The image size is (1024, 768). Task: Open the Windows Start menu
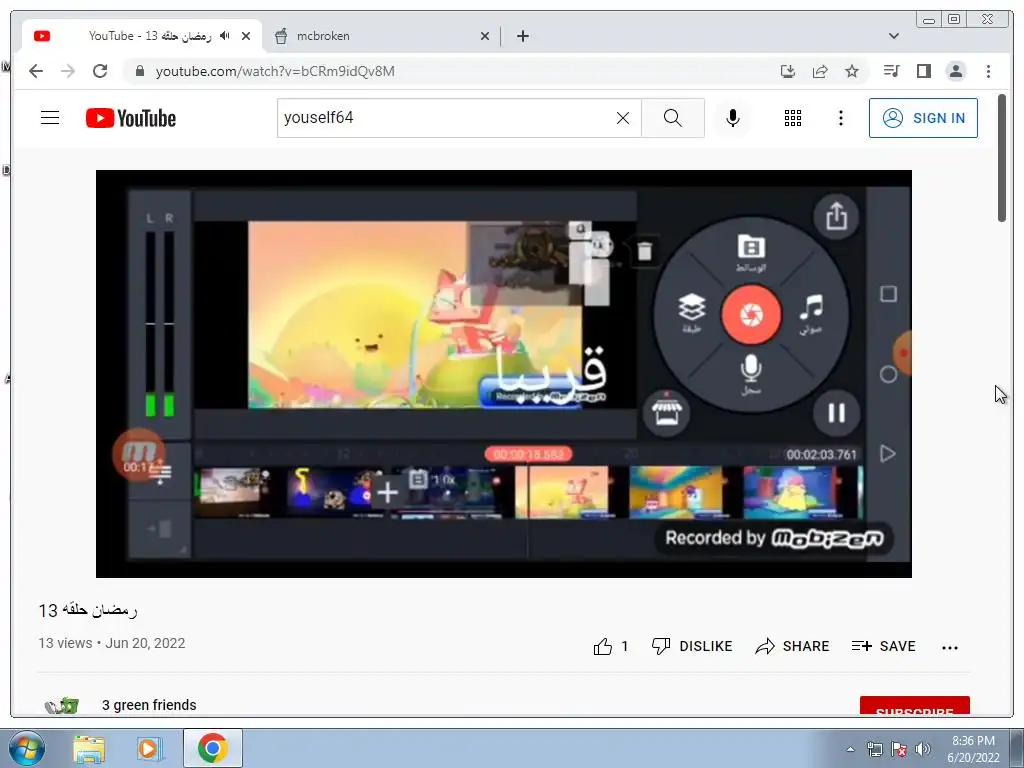26,748
